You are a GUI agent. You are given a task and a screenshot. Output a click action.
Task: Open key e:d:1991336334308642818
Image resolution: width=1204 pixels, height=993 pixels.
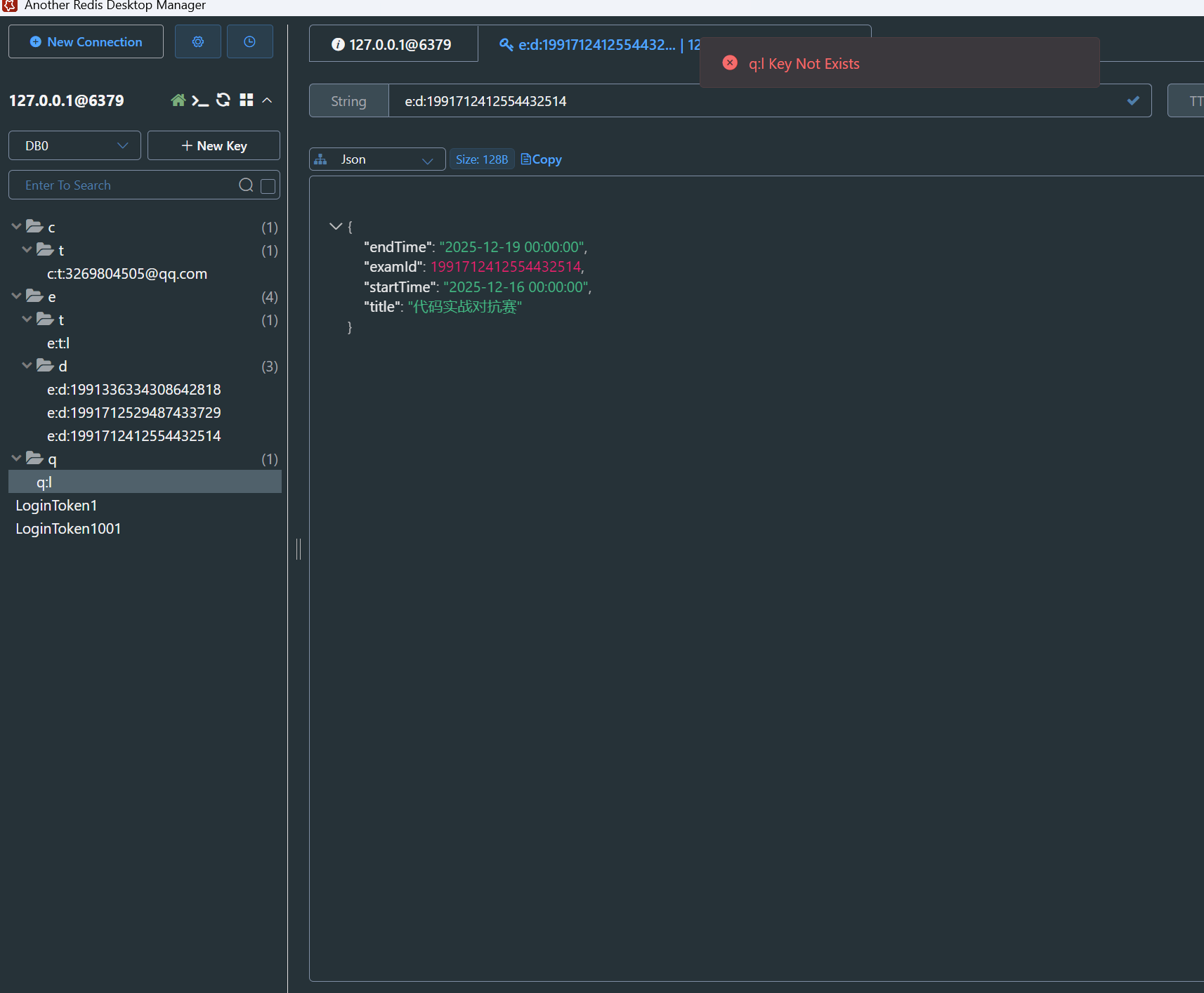(134, 389)
